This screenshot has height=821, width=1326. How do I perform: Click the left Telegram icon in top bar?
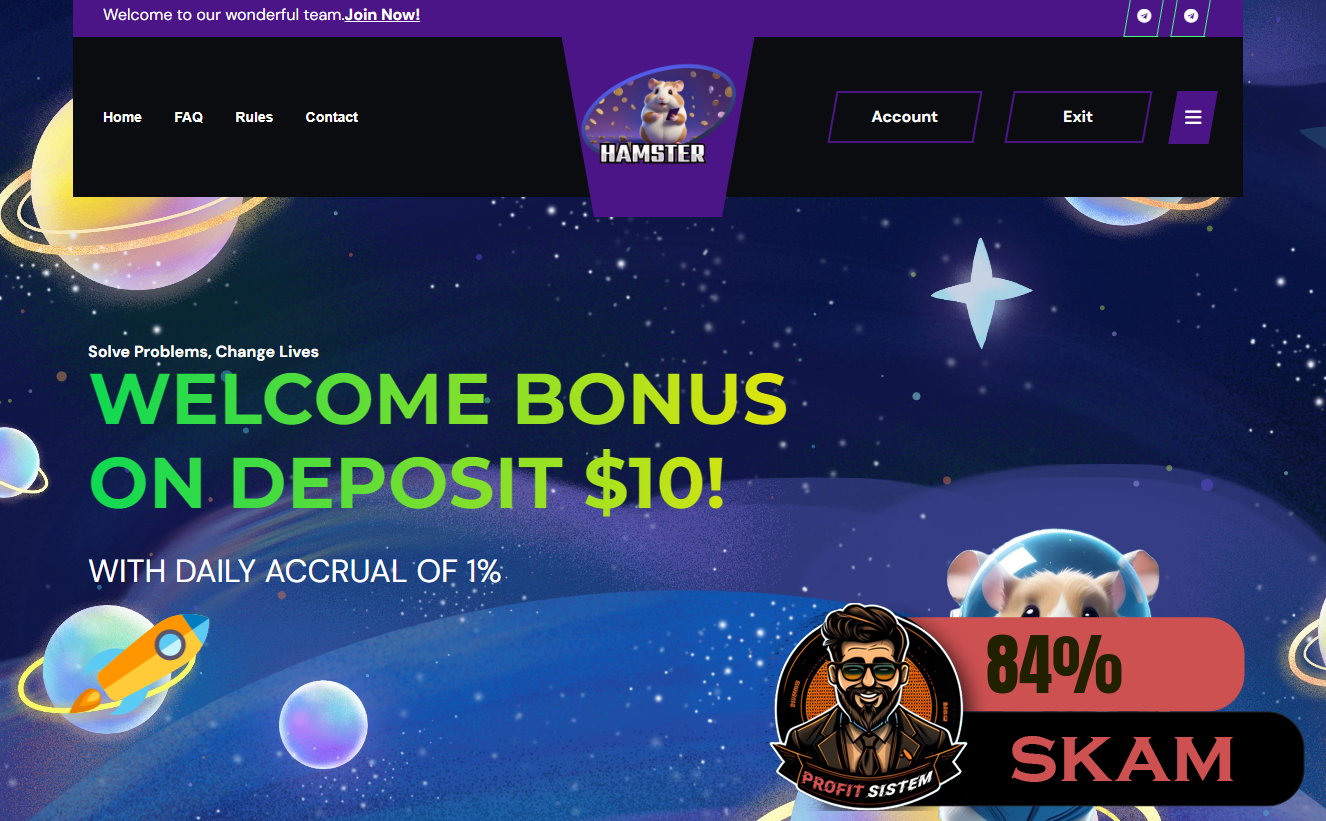[1144, 16]
